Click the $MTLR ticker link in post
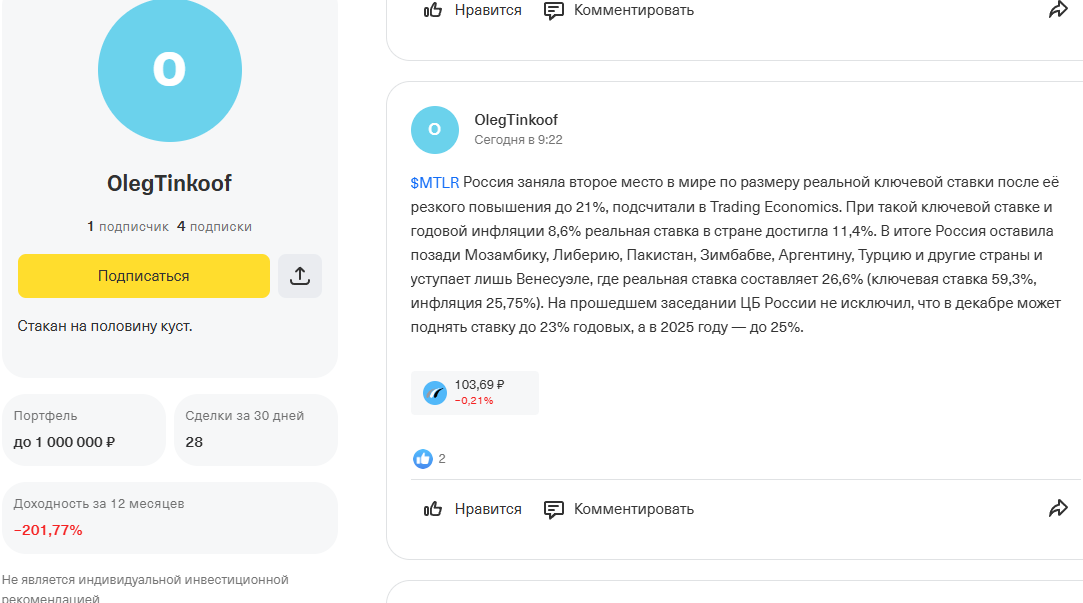Screen dimensions: 1083x603 pos(434,183)
